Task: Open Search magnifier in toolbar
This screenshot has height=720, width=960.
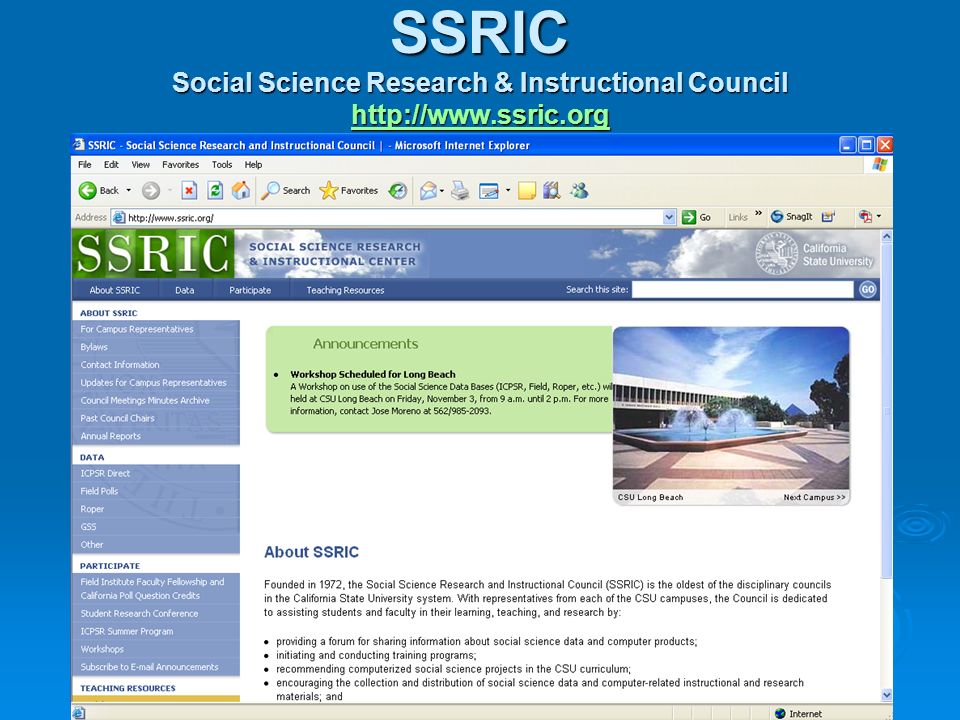Action: click(x=286, y=191)
